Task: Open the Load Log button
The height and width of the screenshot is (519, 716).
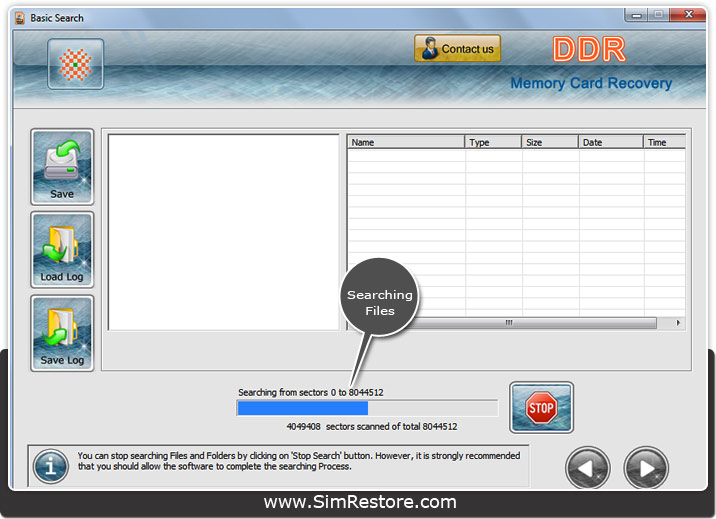Action: 62,250
